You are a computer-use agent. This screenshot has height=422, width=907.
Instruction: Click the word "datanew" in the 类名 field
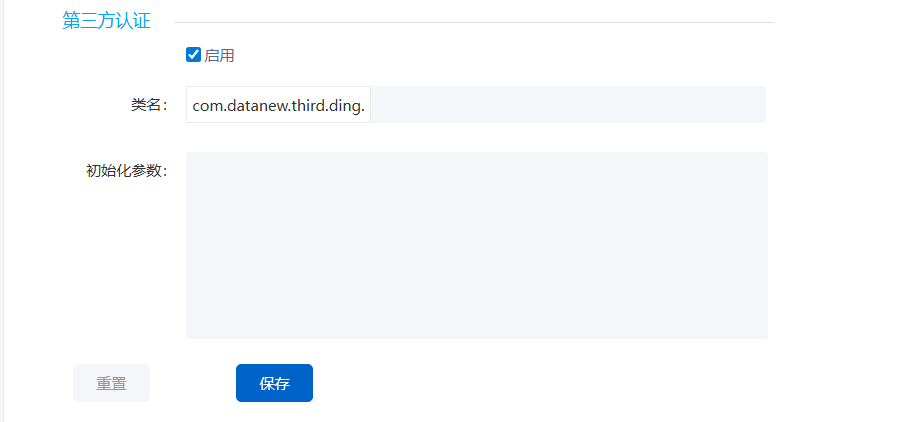(x=255, y=105)
